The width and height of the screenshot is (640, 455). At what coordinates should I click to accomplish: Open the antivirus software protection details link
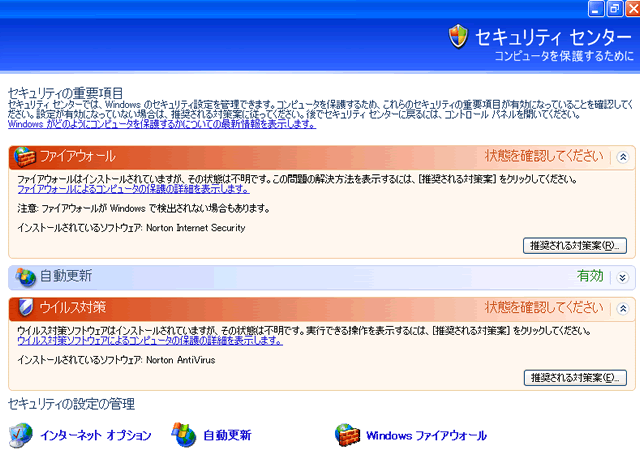[150, 341]
